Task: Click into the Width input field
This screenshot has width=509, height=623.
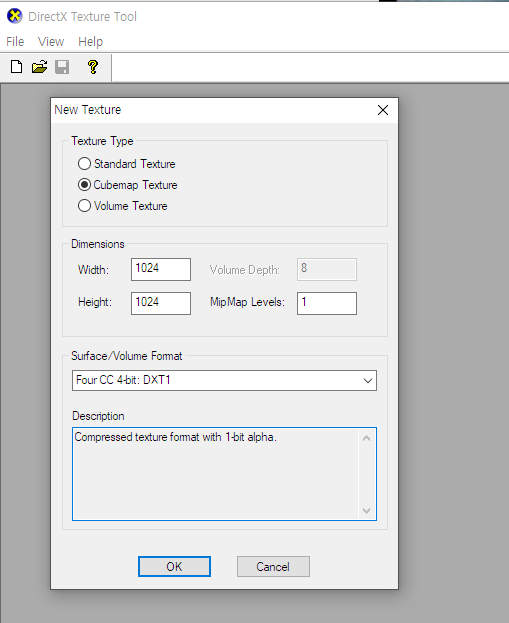Action: point(161,269)
